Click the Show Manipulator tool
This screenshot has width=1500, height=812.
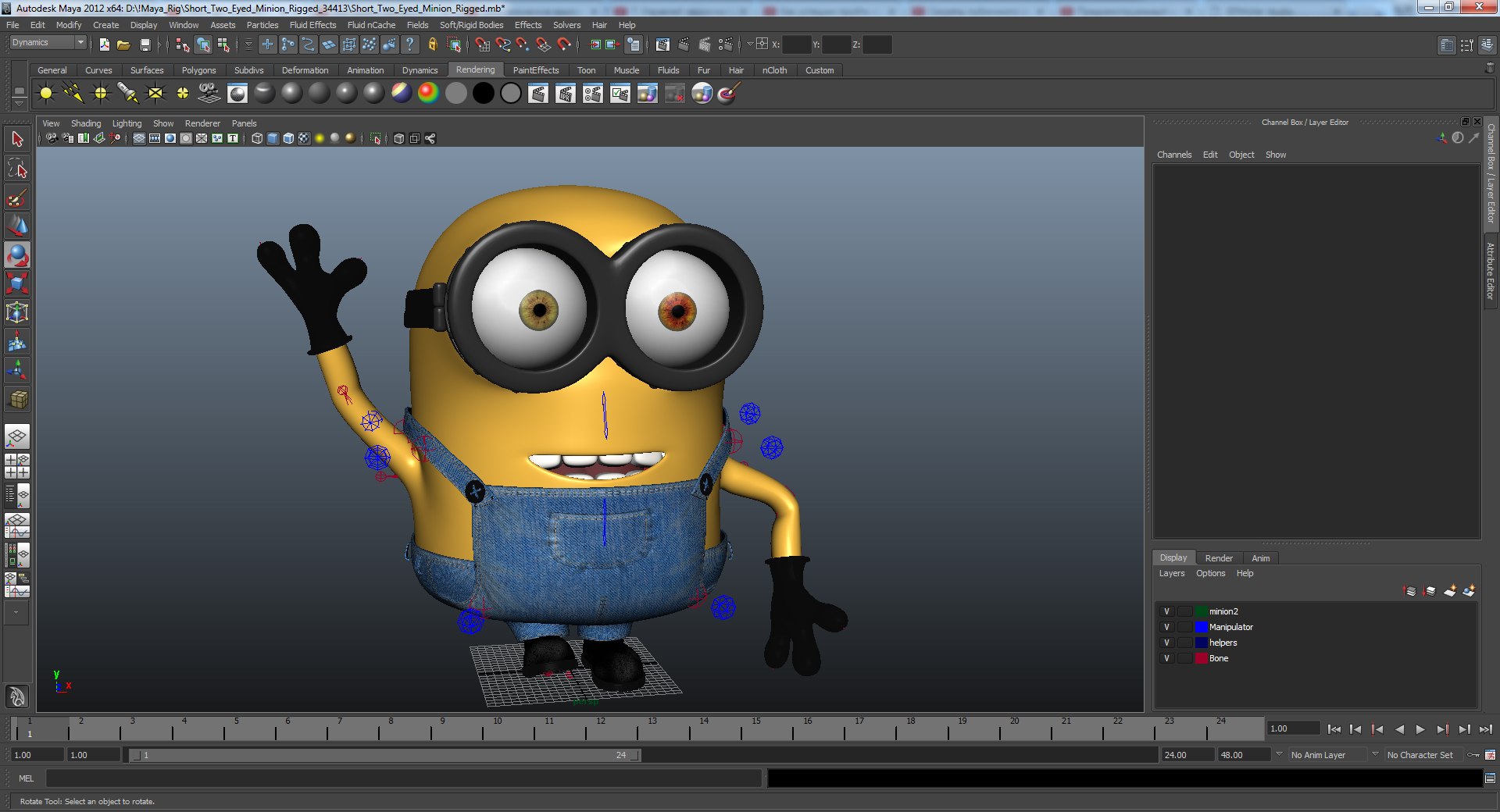click(x=17, y=370)
